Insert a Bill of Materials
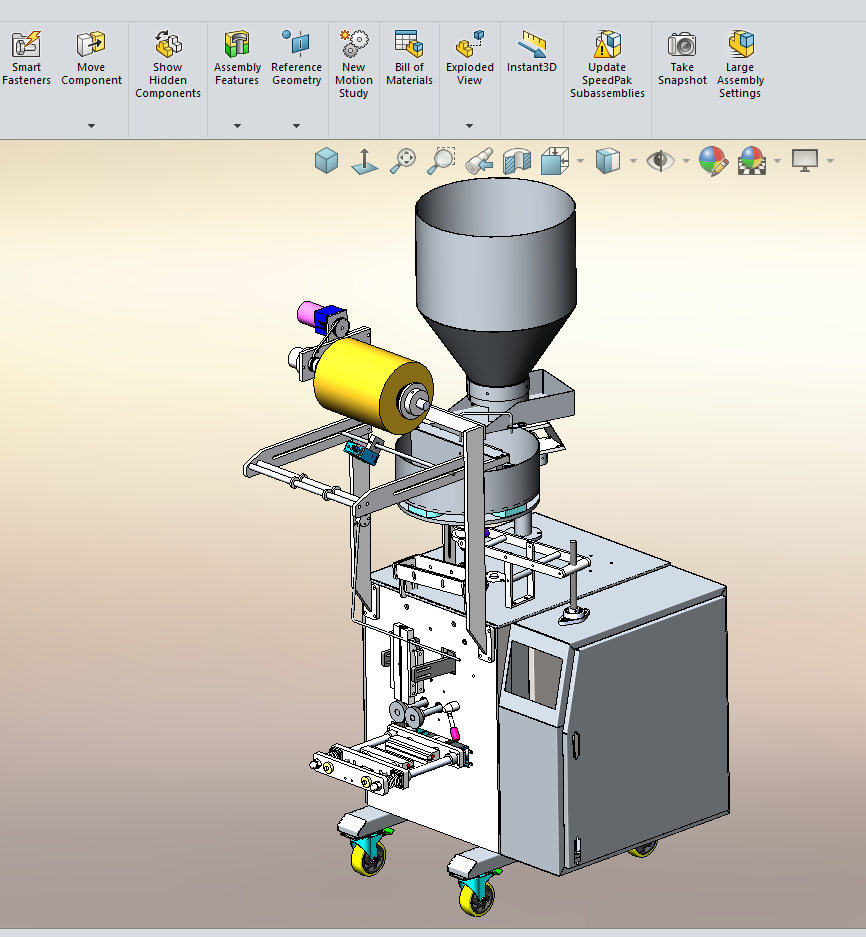Image resolution: width=866 pixels, height=937 pixels. pos(409,59)
